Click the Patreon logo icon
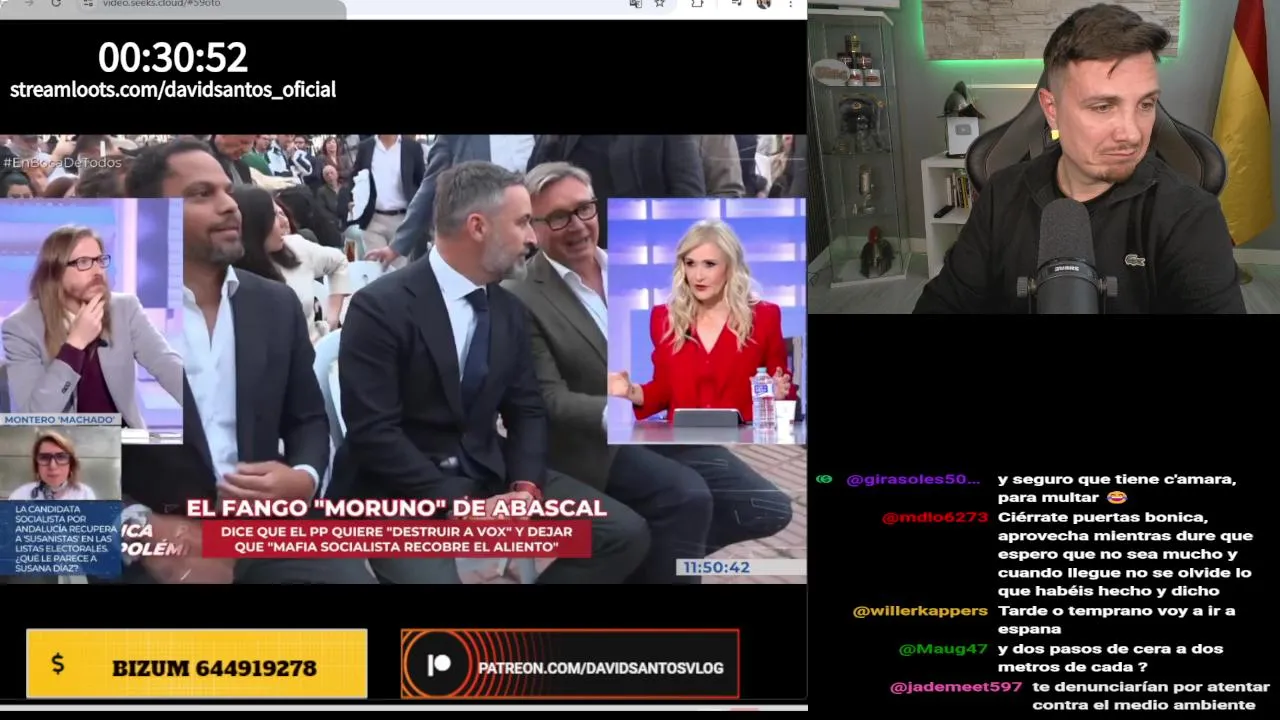 pyautogui.click(x=438, y=665)
